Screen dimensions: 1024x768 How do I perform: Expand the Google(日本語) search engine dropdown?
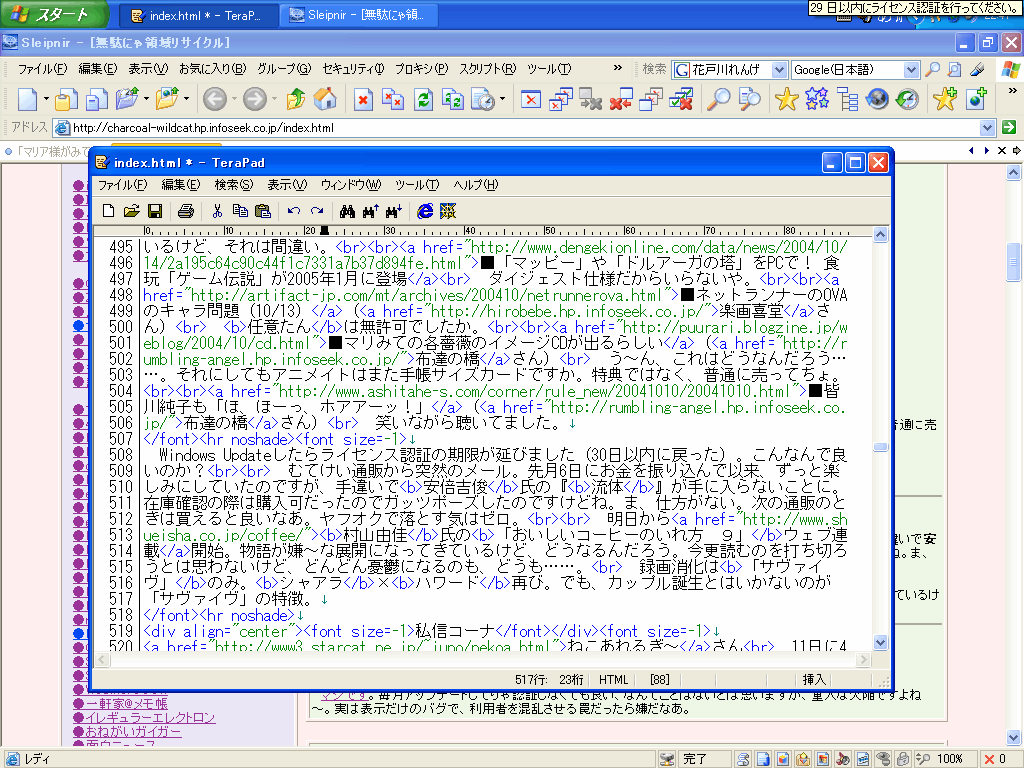point(910,70)
